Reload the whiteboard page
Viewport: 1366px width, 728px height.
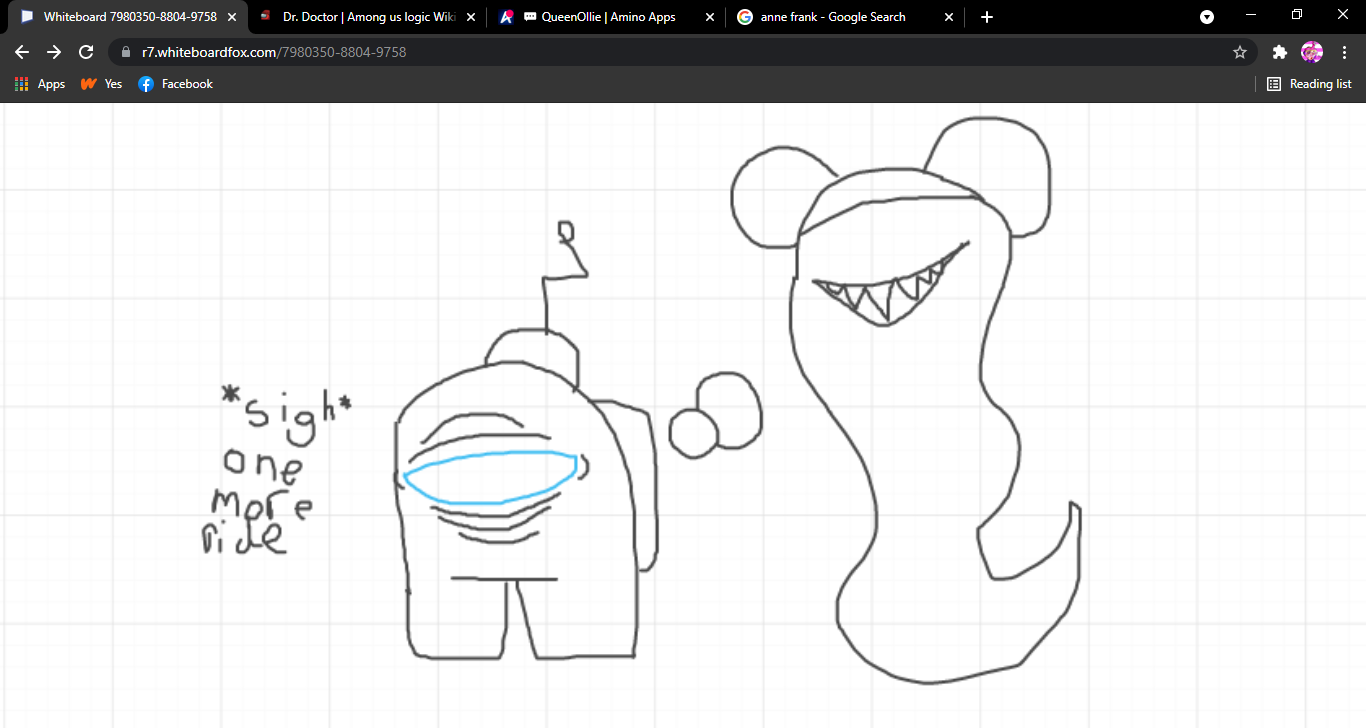pyautogui.click(x=86, y=52)
